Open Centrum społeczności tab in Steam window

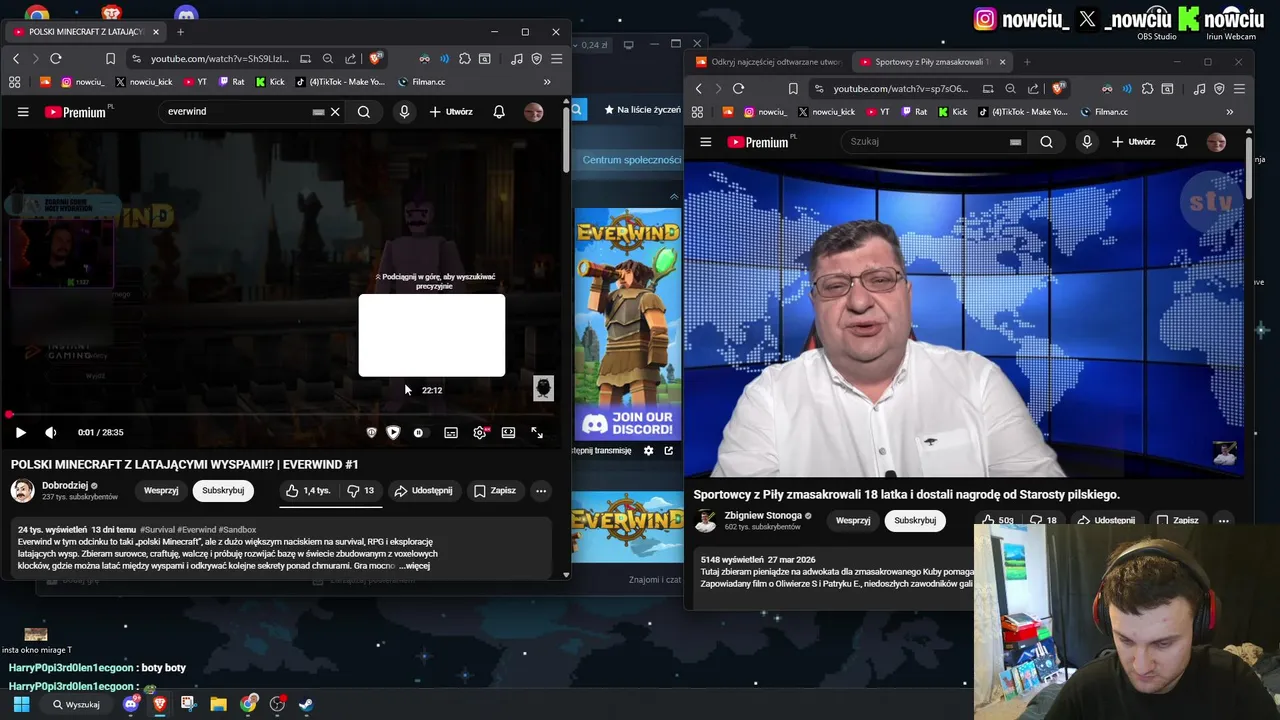click(631, 160)
